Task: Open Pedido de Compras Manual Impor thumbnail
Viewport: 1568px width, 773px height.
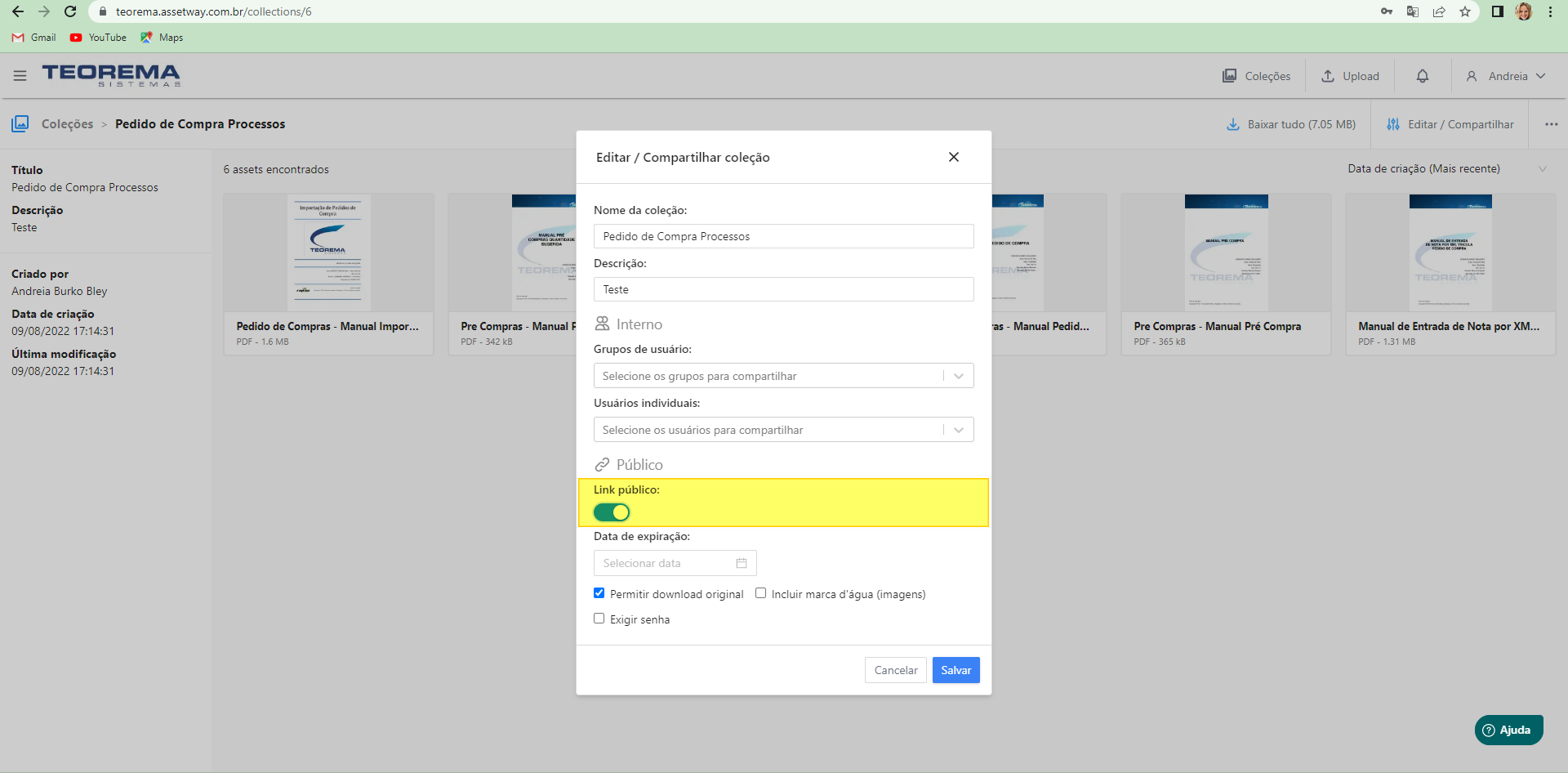Action: click(x=328, y=252)
